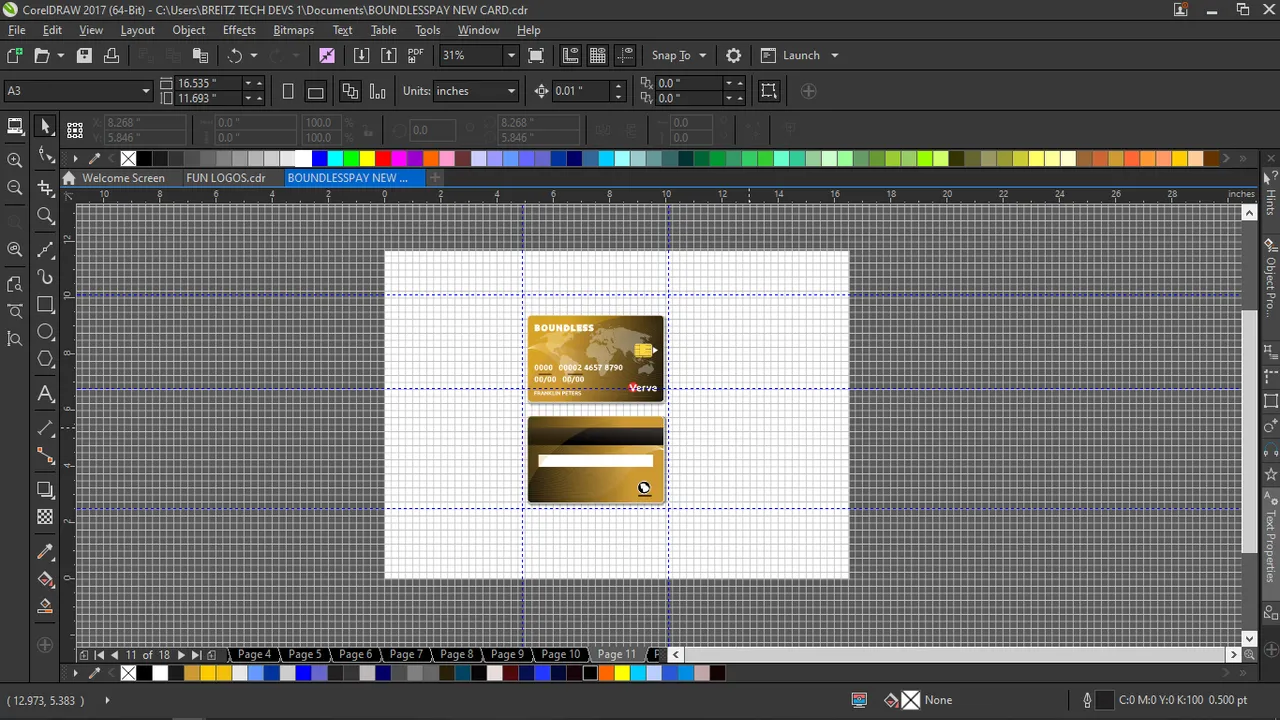Viewport: 1280px width, 720px height.
Task: Click the Zoom Out icon in the zoom toolbar
Action: tap(14, 188)
